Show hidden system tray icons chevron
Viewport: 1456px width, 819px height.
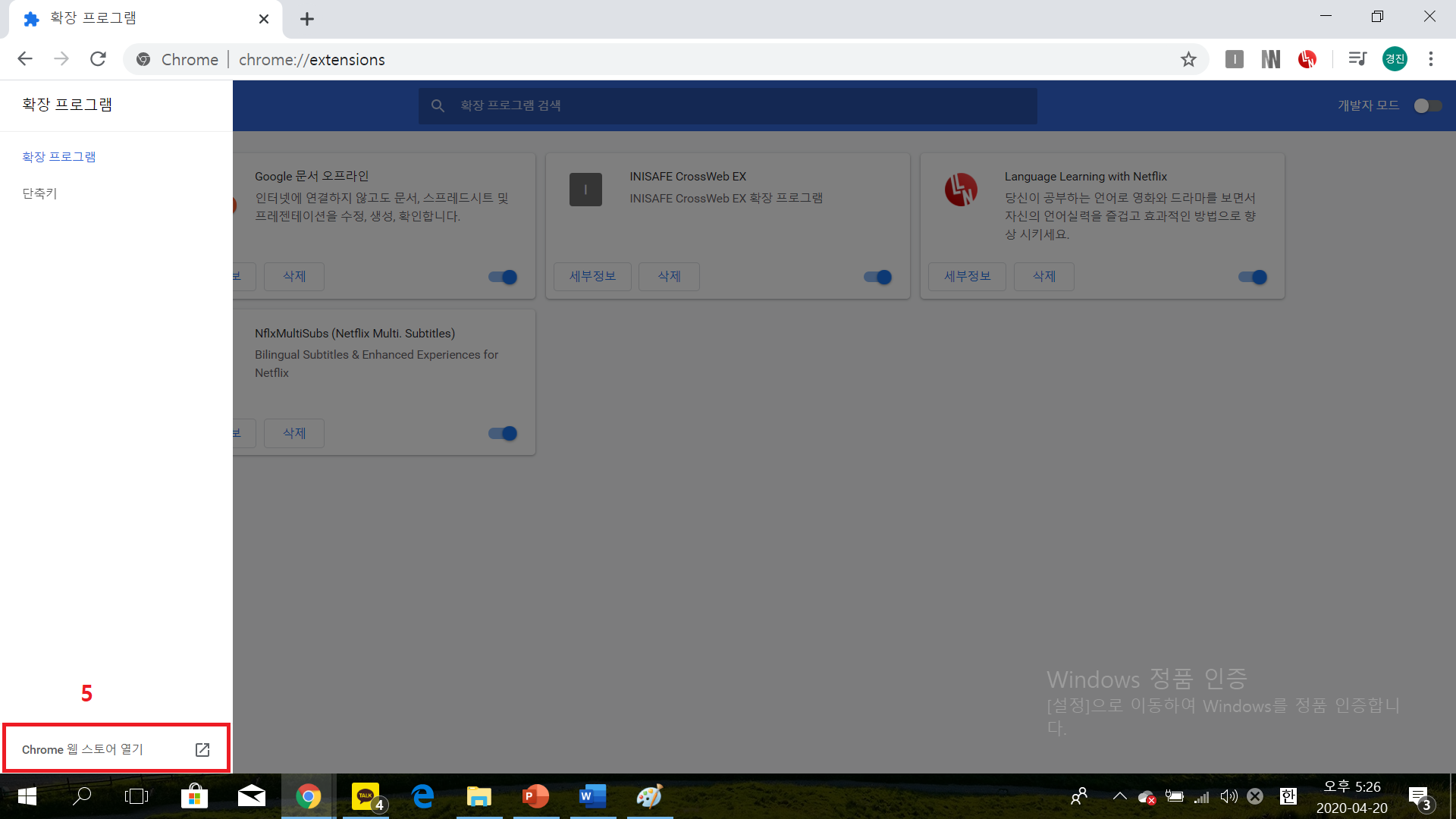1119,796
